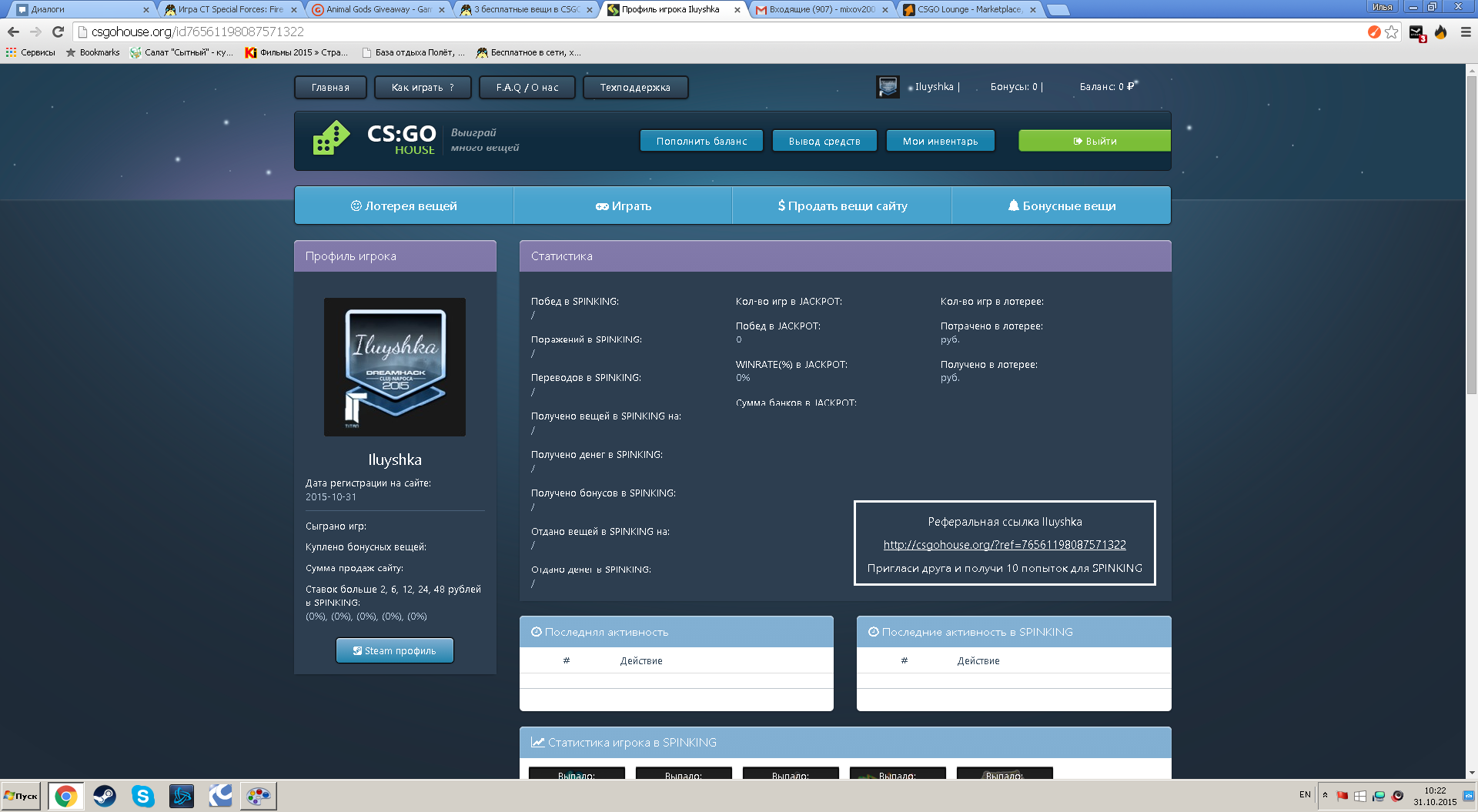Go back using the browser back arrow
The height and width of the screenshot is (812, 1478).
click(13, 32)
